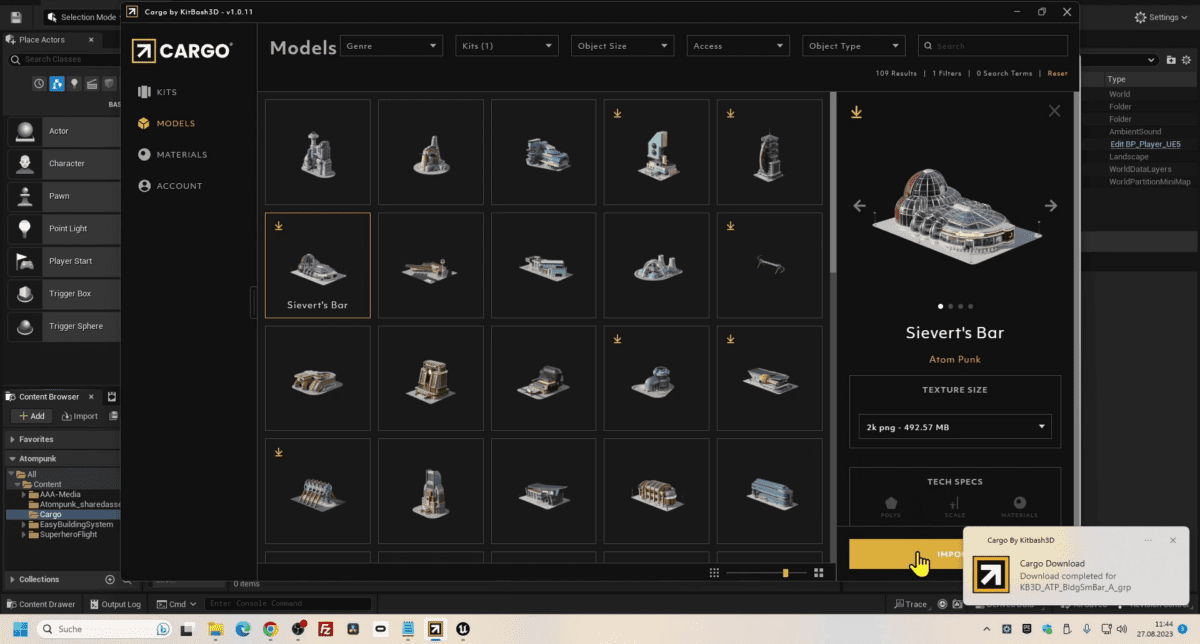Click the yellow Import button
The image size is (1200, 644).
coord(905,554)
